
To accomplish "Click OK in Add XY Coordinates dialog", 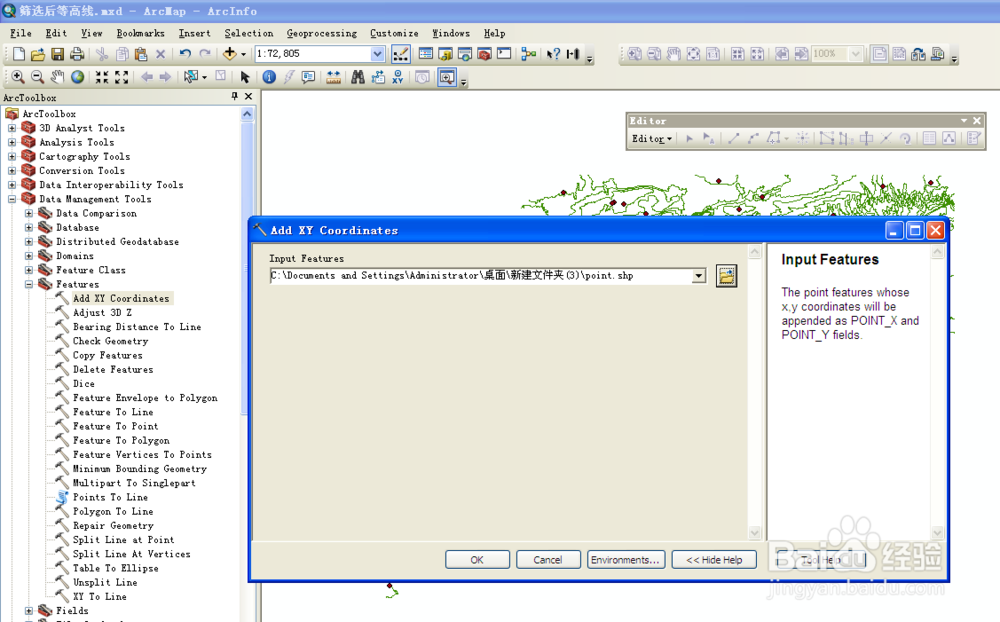I will 477,560.
